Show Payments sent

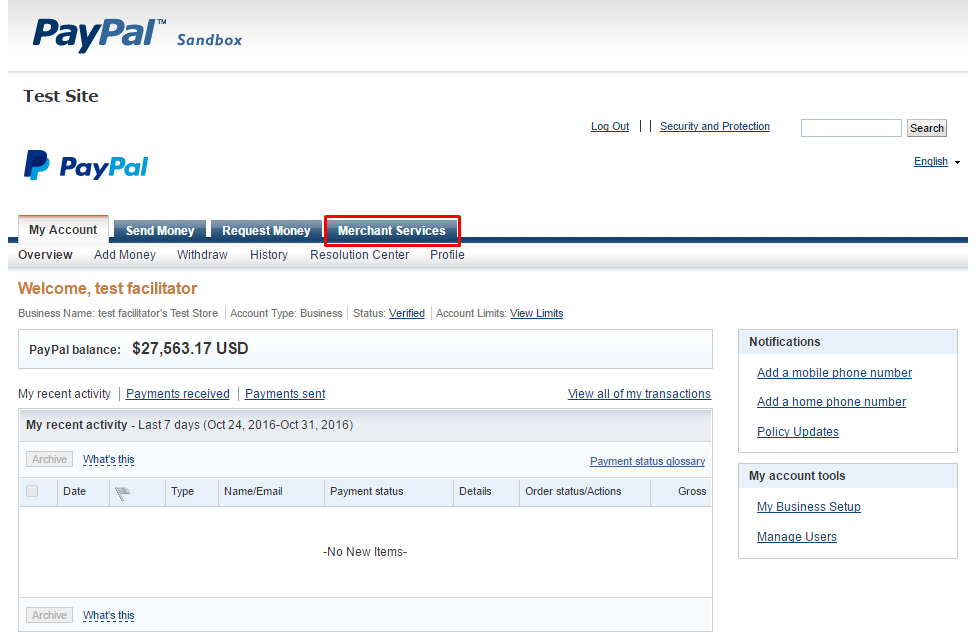pos(285,393)
